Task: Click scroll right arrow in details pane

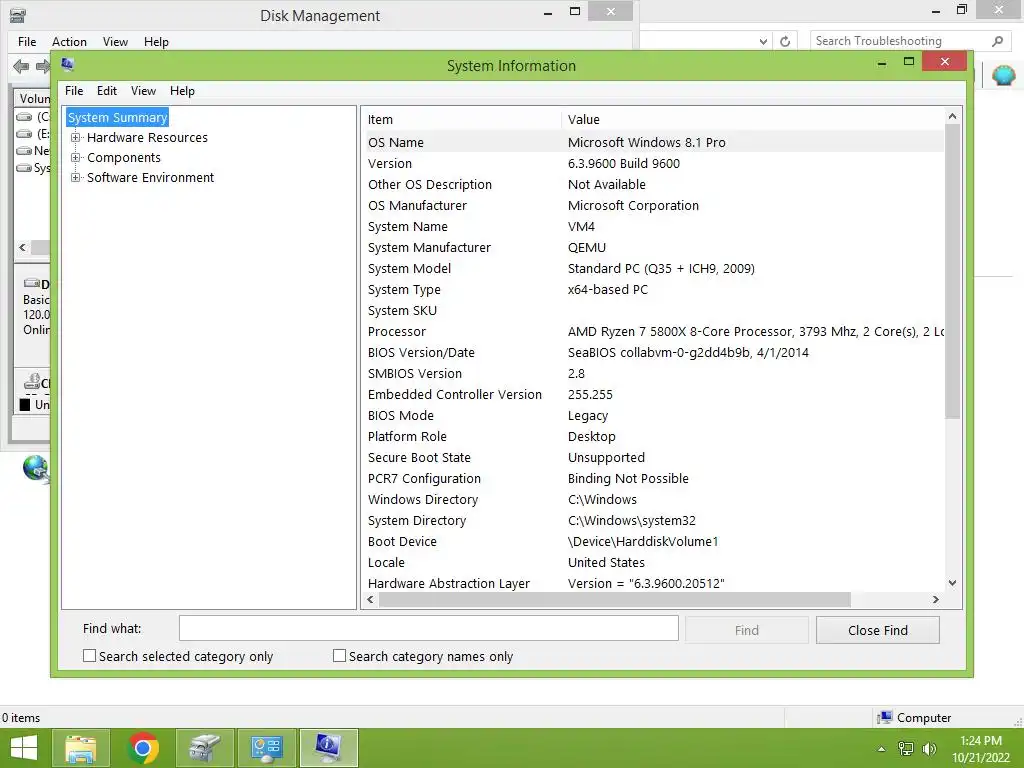Action: click(x=936, y=599)
